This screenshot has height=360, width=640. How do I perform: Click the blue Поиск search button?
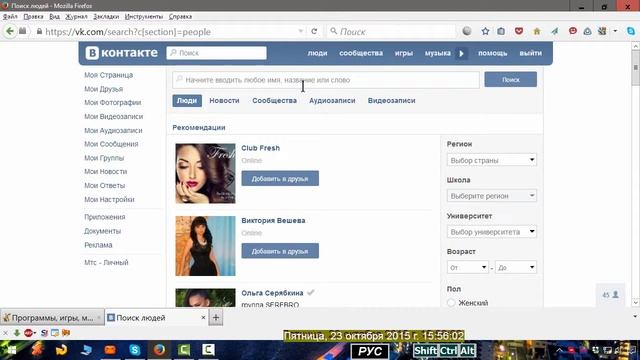[511, 80]
